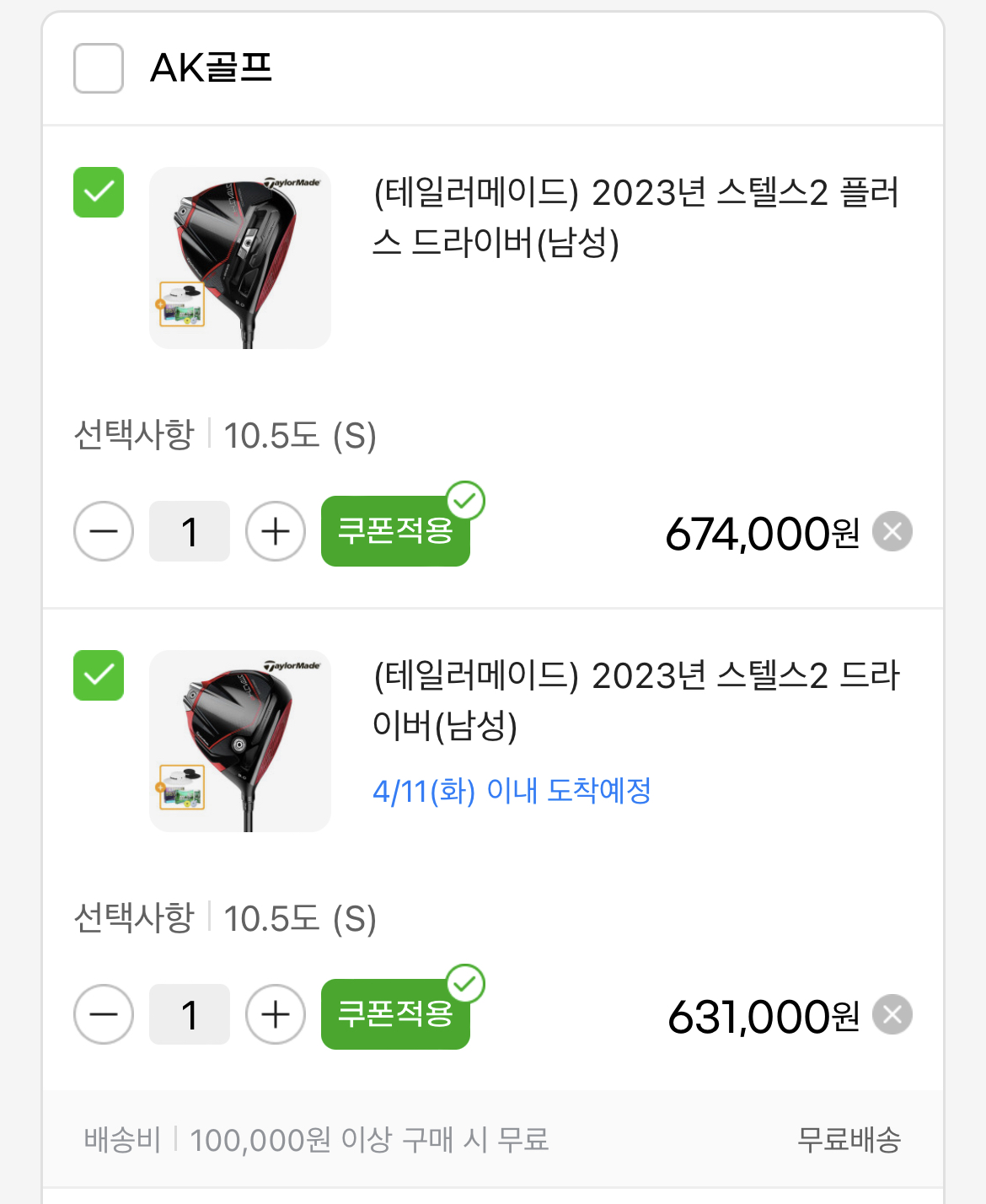Uncheck the 스텔스2 드라이버 item checkbox
The width and height of the screenshot is (986, 1204).
[99, 675]
